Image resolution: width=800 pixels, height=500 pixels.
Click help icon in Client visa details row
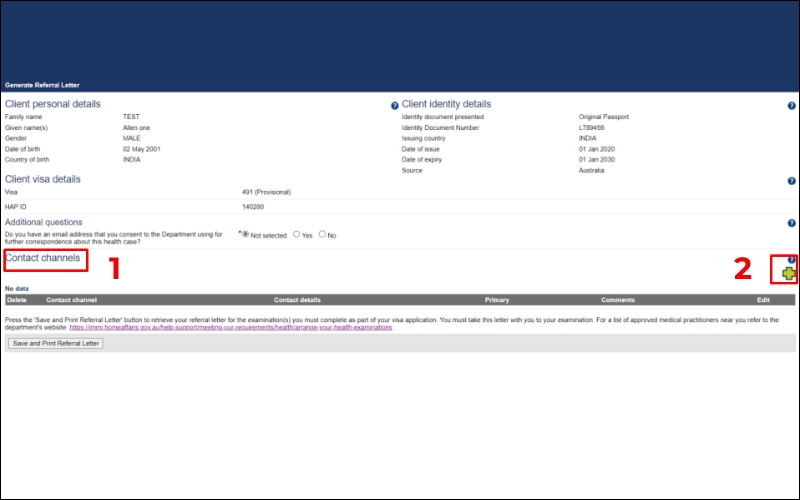791,181
